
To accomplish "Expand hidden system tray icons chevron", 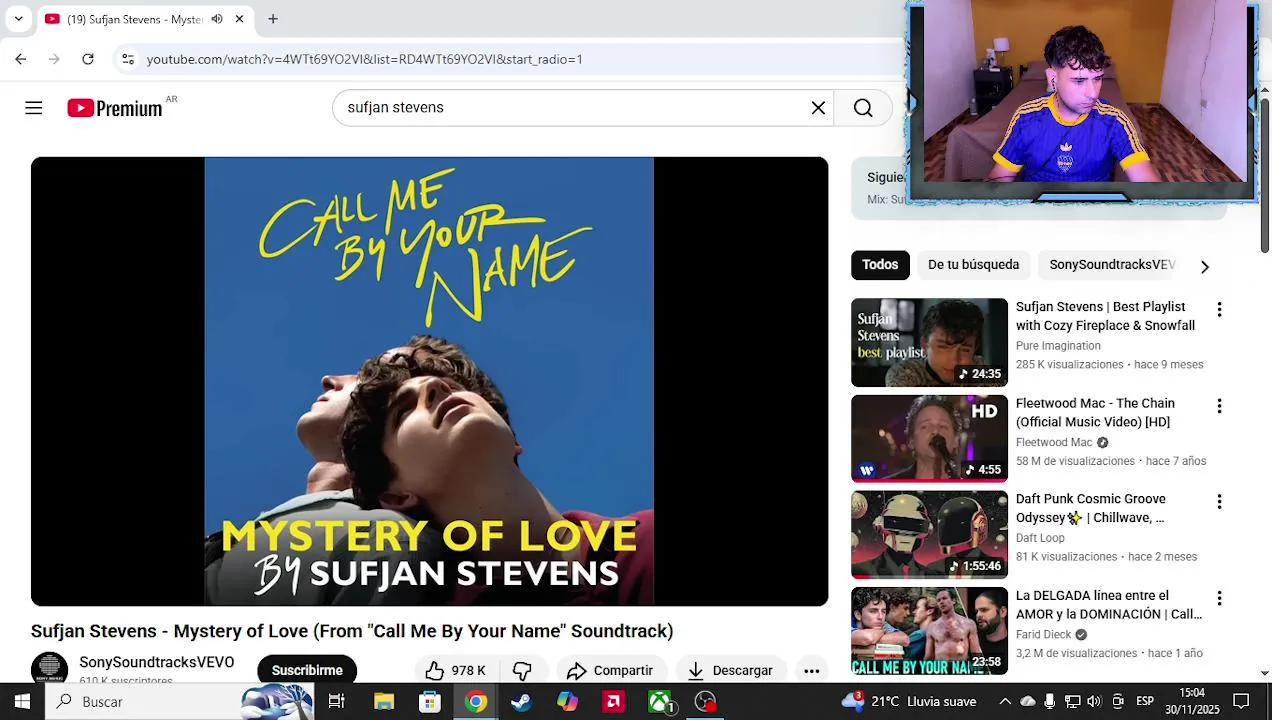I will 1005,702.
